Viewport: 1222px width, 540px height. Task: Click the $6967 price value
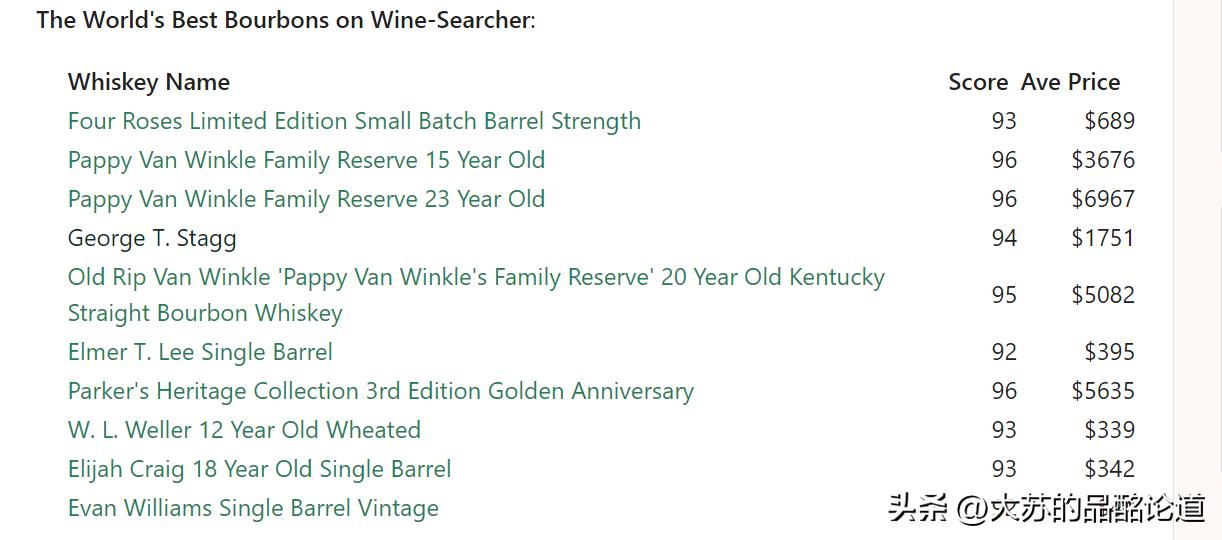tap(1103, 199)
